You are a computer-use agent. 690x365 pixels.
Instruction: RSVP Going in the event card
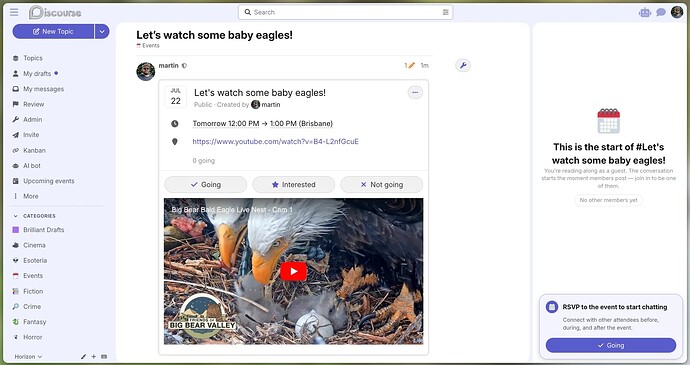[206, 184]
